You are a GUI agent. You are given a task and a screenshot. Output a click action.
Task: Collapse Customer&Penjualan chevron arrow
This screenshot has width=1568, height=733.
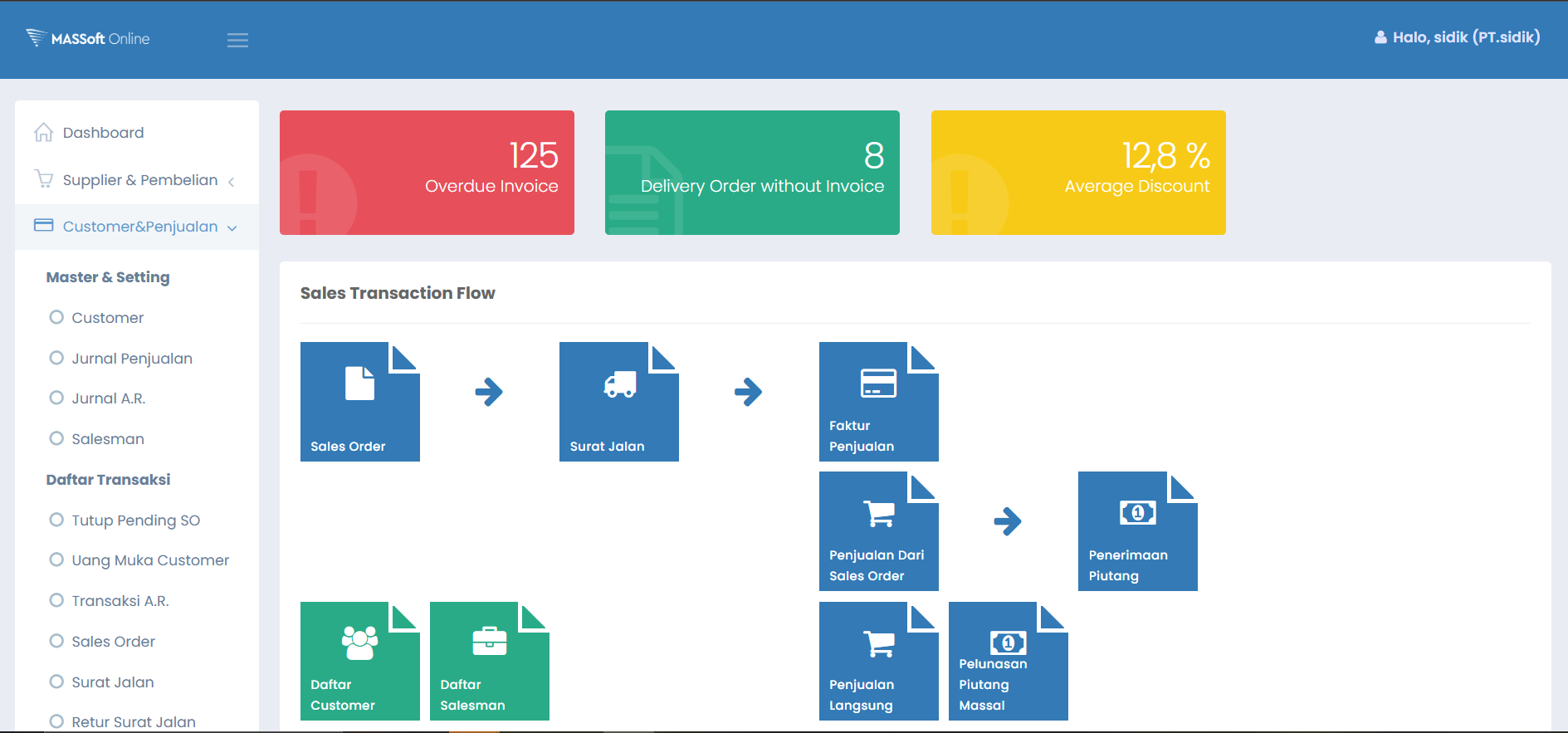[232, 228]
